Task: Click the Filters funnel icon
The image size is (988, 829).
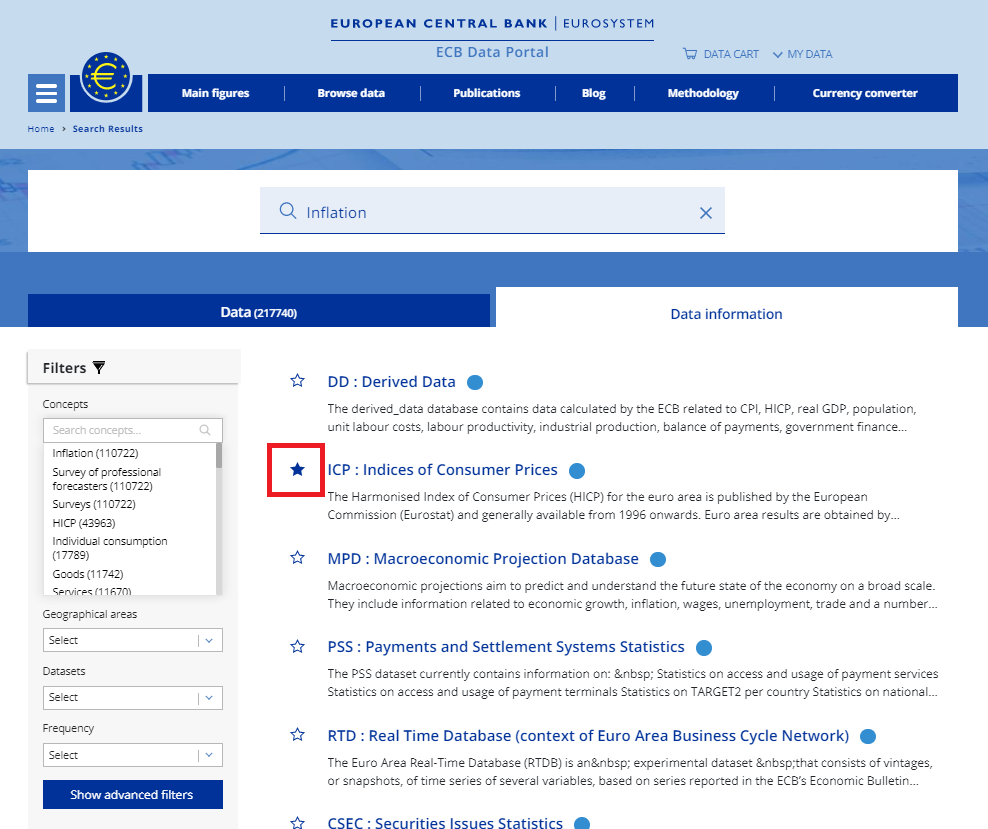Action: [x=98, y=368]
